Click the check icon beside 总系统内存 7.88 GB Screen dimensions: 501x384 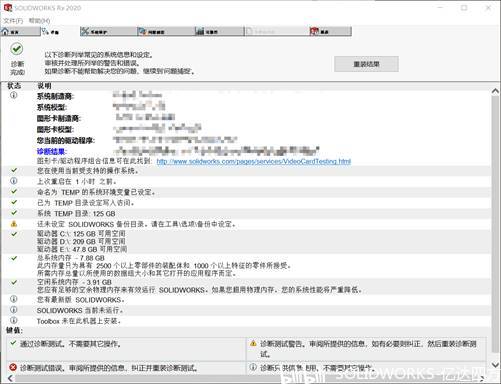[x=14, y=258]
